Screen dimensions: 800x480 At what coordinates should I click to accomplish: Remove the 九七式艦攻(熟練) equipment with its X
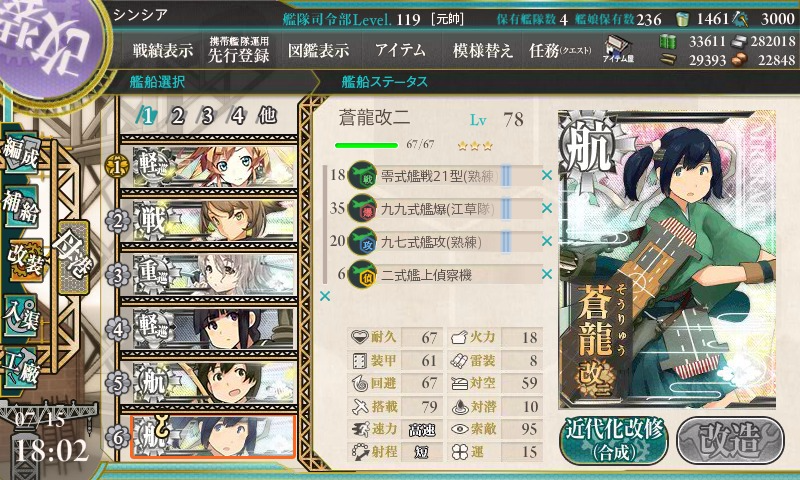(x=547, y=241)
